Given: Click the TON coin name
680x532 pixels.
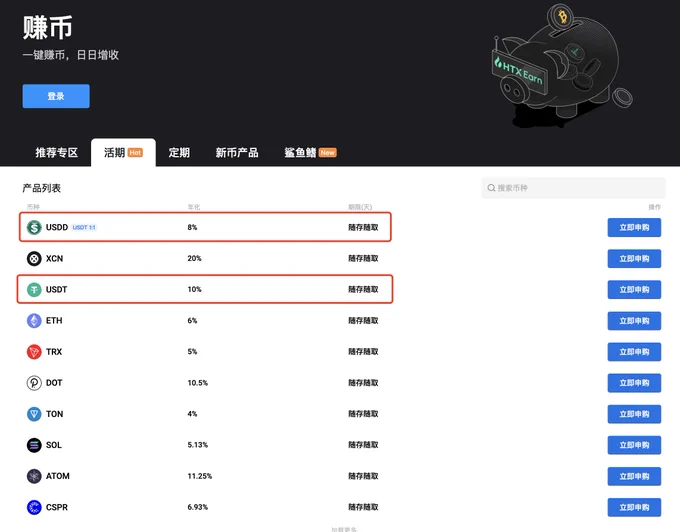Looking at the screenshot, I should [x=54, y=414].
